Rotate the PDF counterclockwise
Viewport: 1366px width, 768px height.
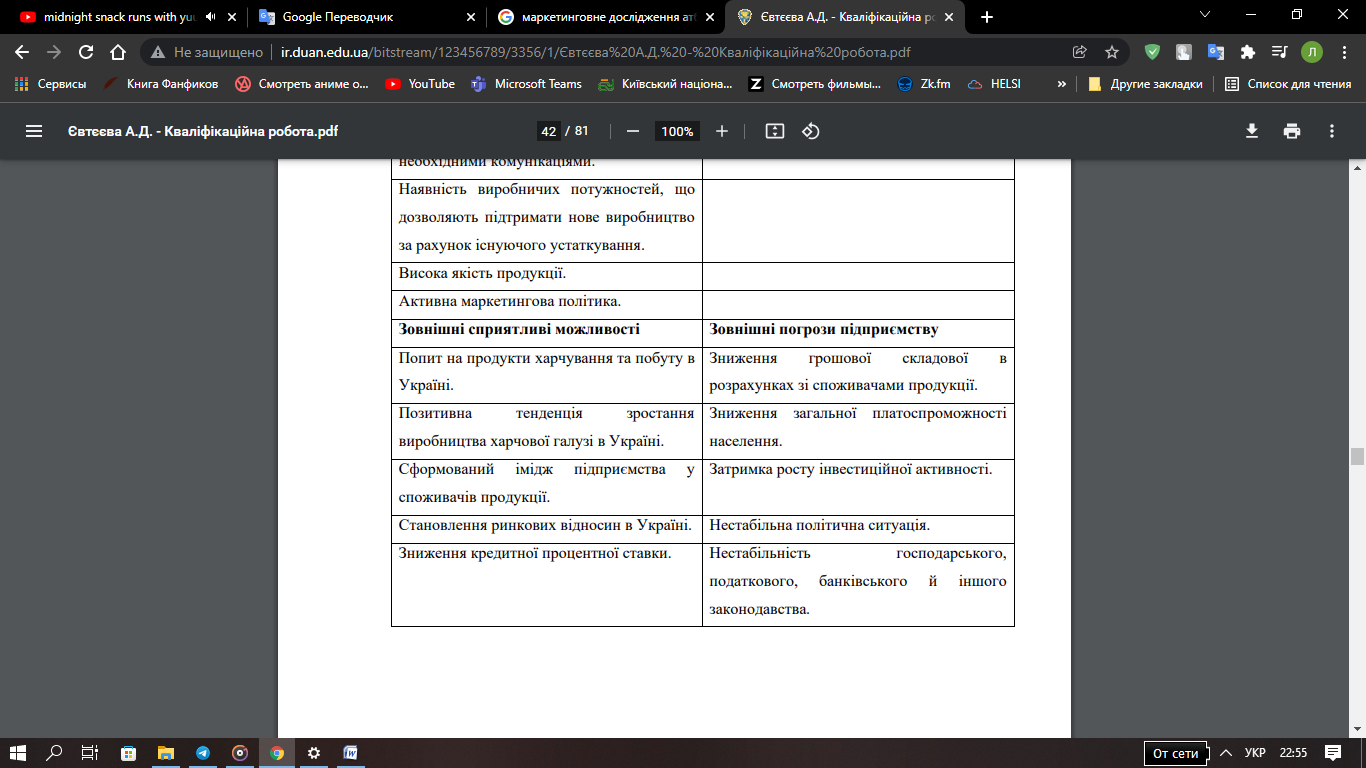point(811,131)
